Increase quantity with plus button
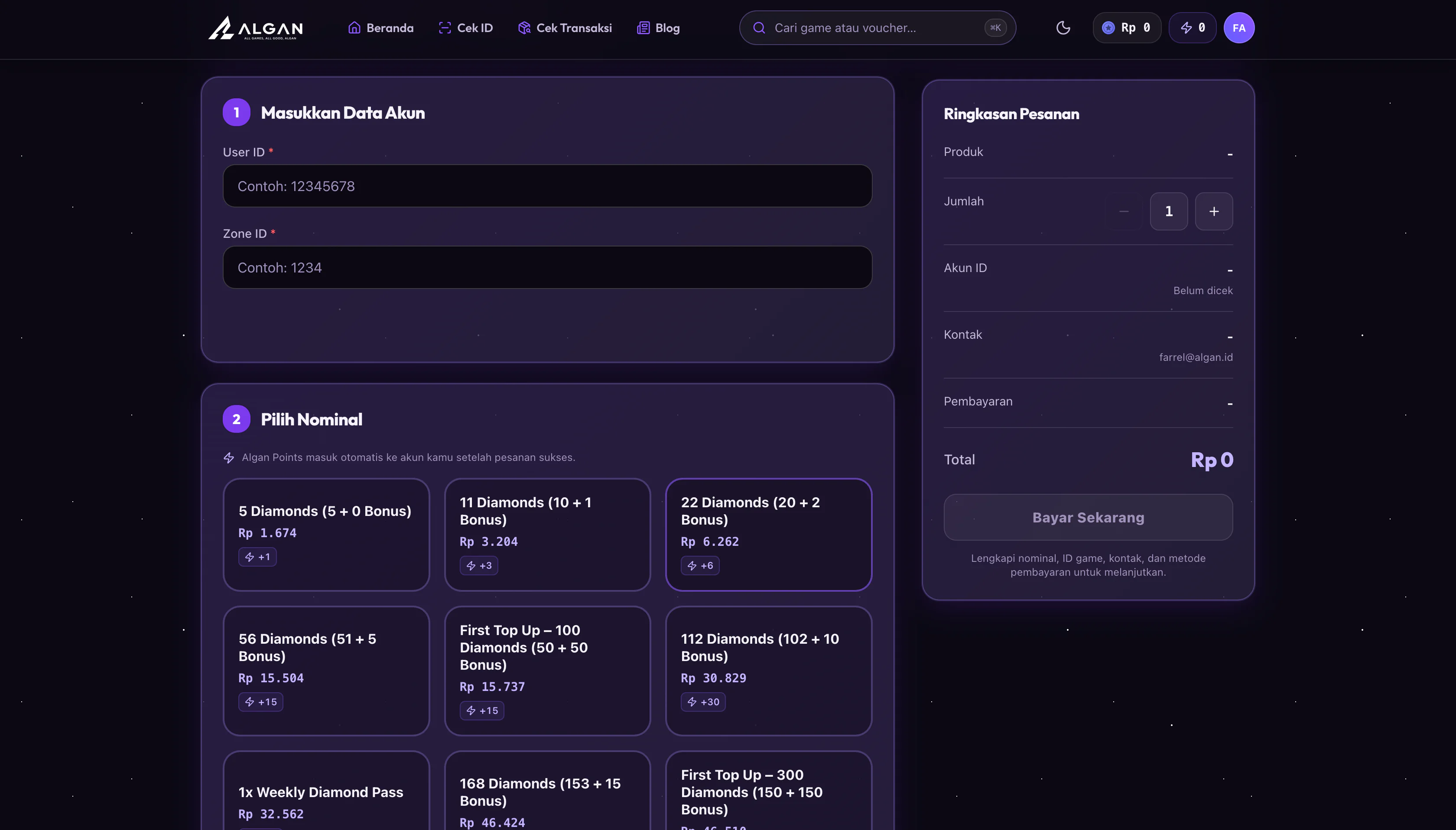This screenshot has height=830, width=1456. click(1214, 211)
